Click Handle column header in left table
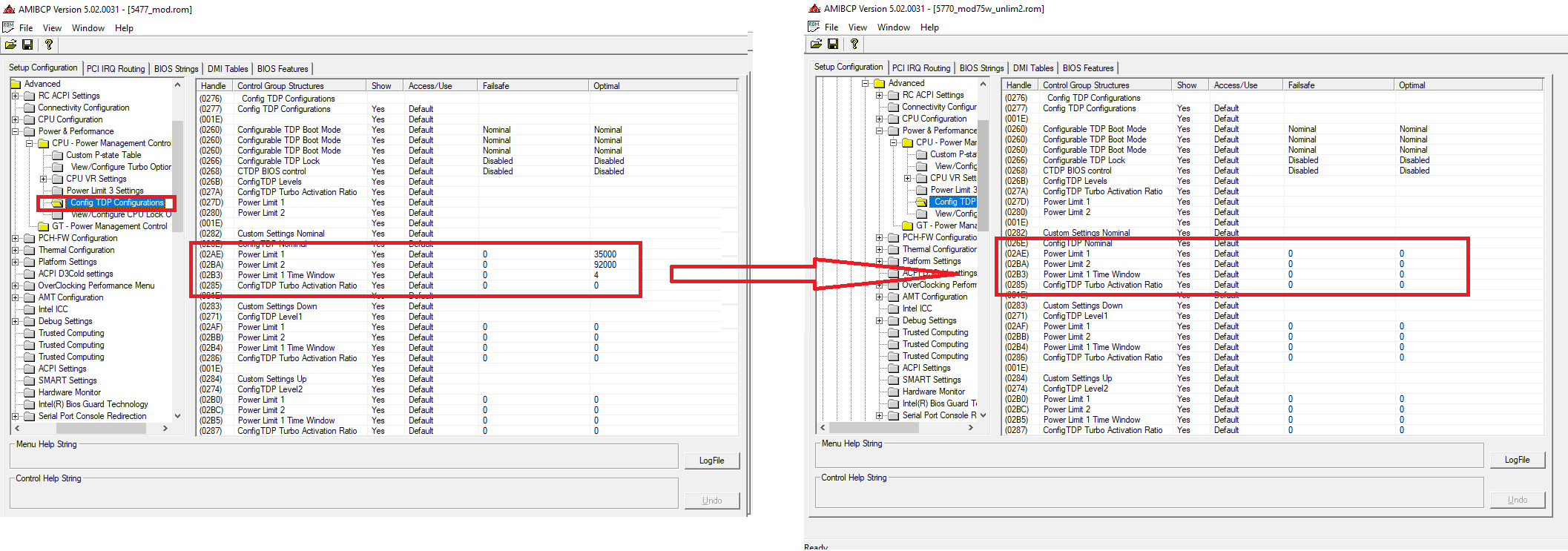 [x=214, y=86]
